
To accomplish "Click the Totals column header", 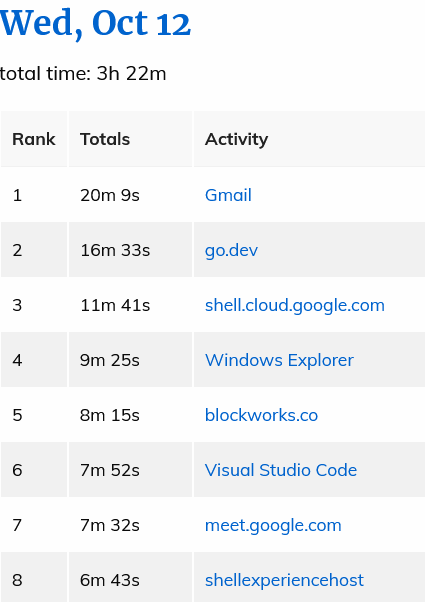I will coord(131,139).
